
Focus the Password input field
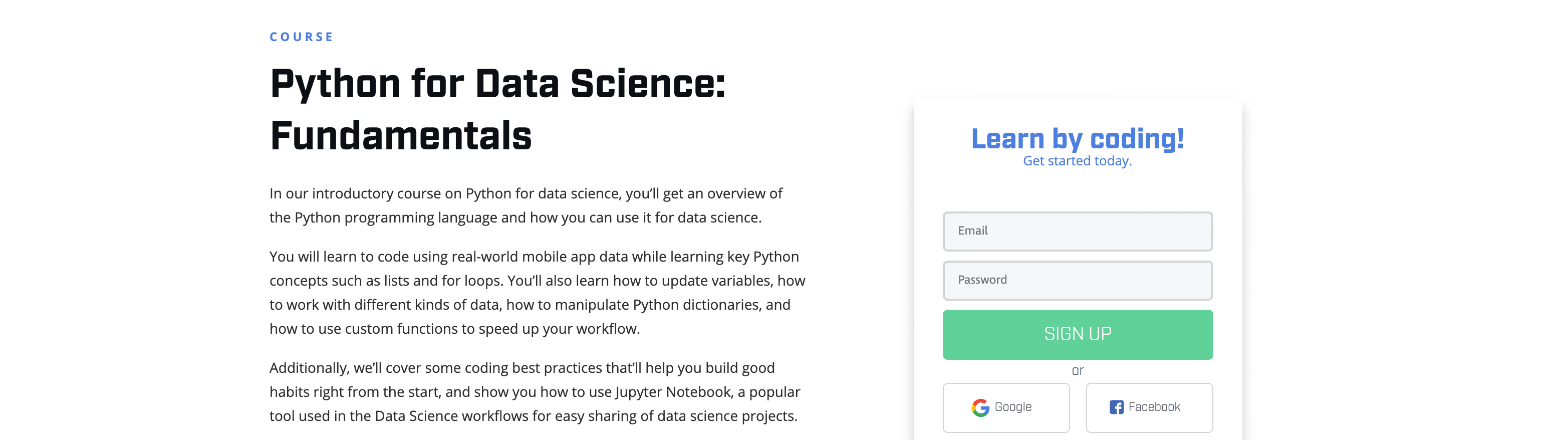1078,280
